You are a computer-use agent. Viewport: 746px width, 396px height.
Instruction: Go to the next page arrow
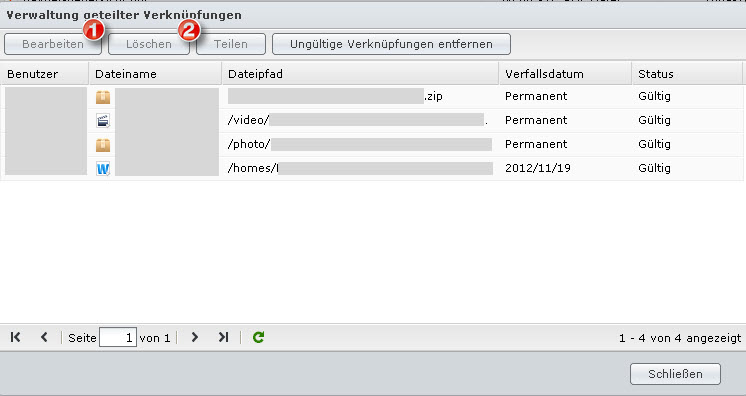pyautogui.click(x=194, y=337)
